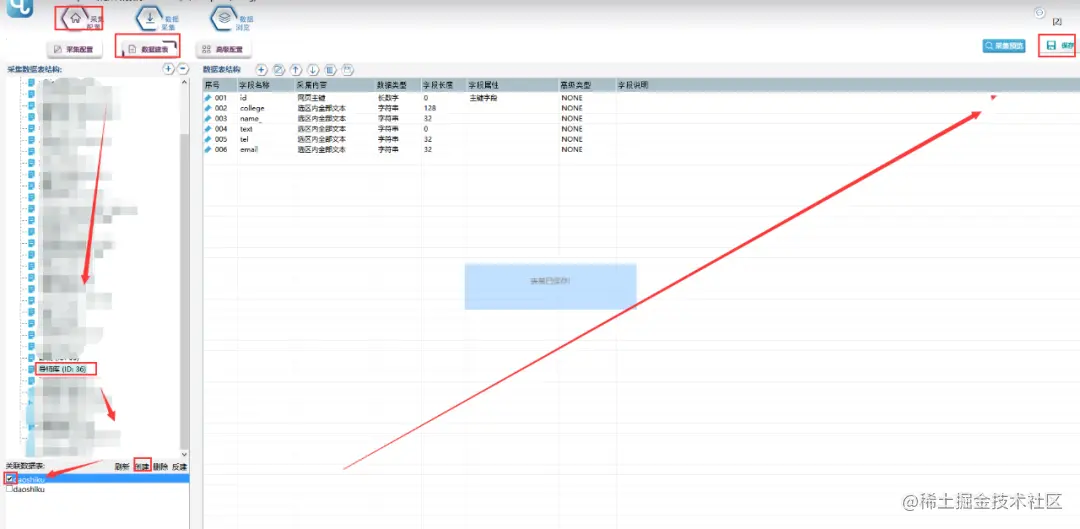Move the field down with the down-arrow icon

pyautogui.click(x=313, y=70)
